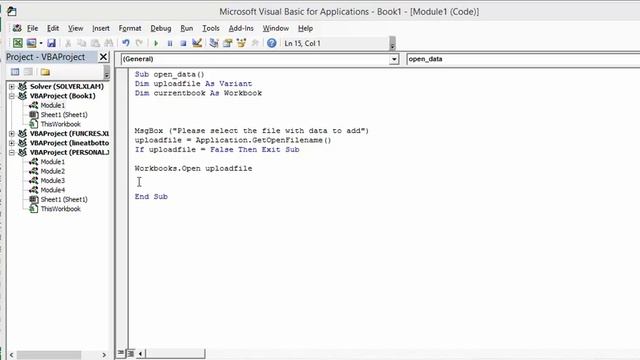Click the blue Help question mark icon
640x360 pixels.
click(x=271, y=43)
